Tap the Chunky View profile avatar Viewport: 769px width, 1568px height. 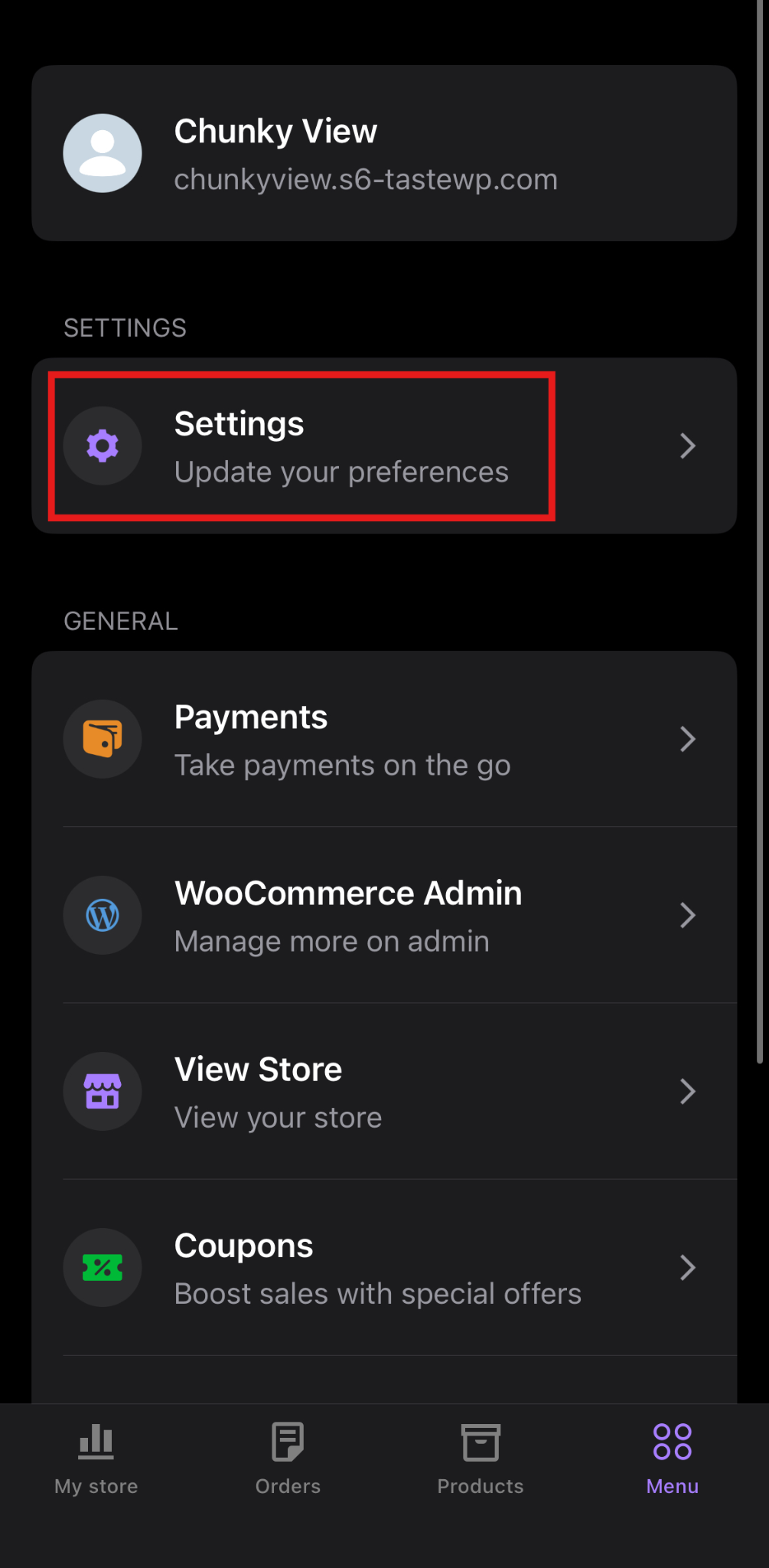(x=103, y=153)
